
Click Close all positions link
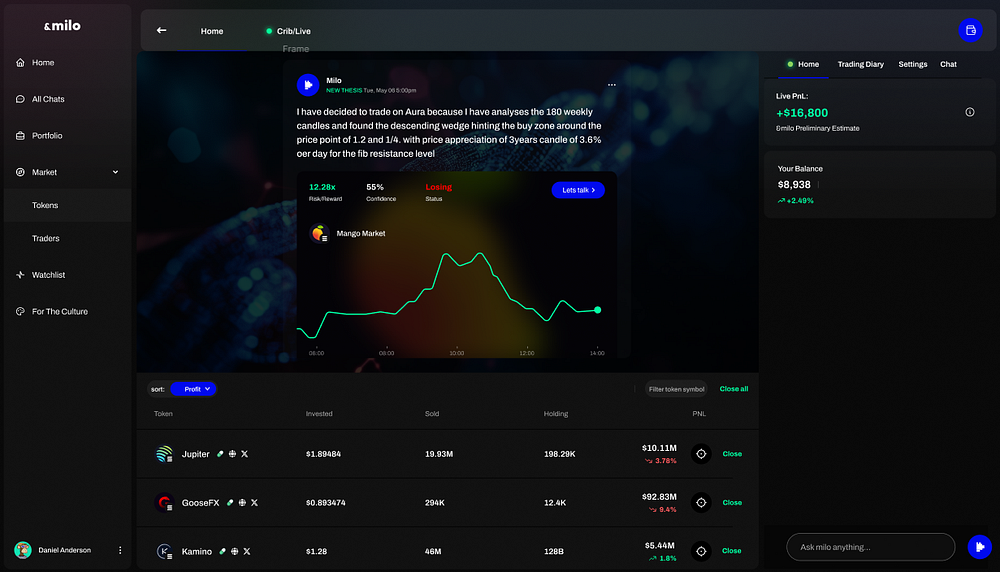click(x=733, y=389)
